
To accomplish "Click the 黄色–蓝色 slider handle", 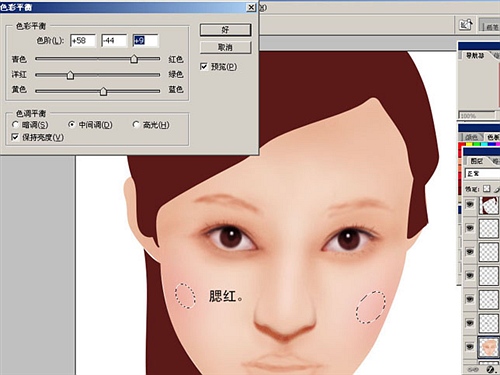I will 103,91.
